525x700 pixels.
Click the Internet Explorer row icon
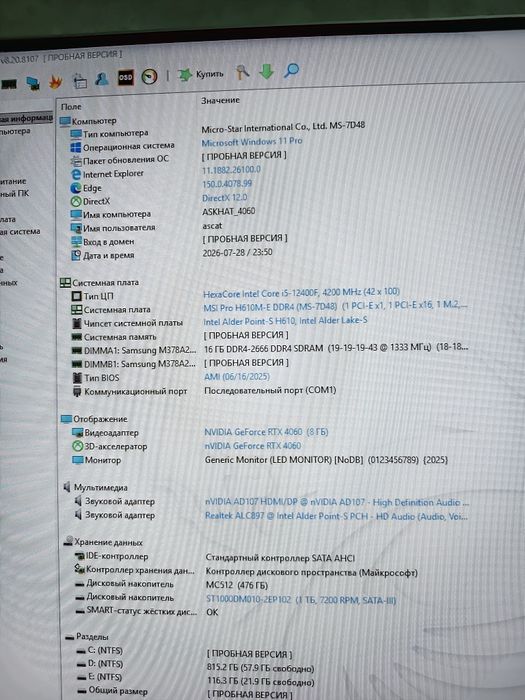click(76, 175)
